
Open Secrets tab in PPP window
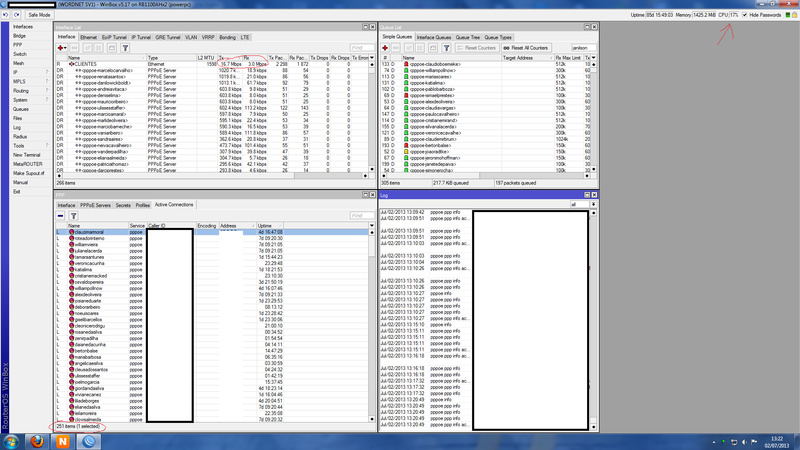pos(123,205)
